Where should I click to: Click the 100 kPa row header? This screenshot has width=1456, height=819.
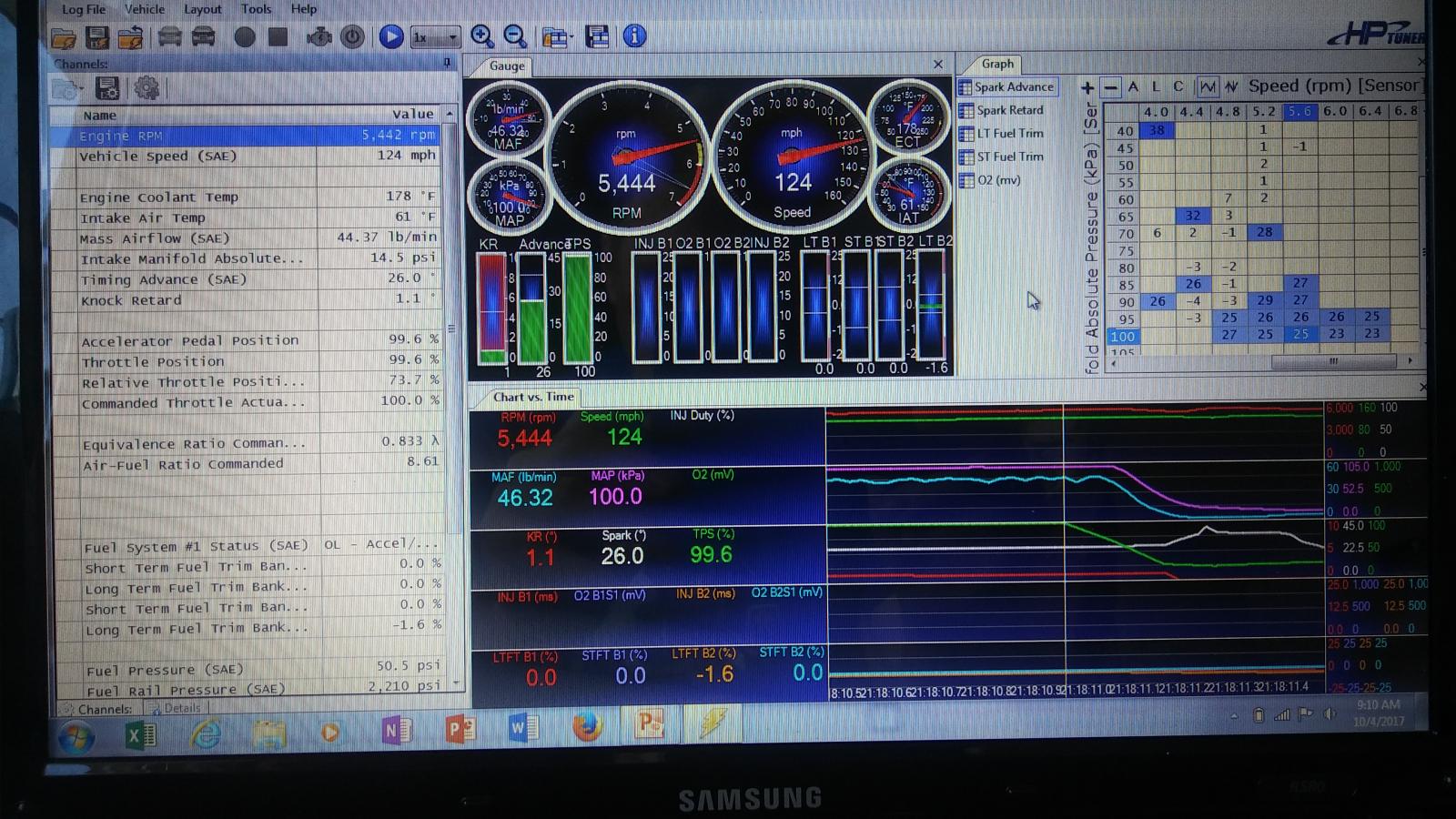1122,336
